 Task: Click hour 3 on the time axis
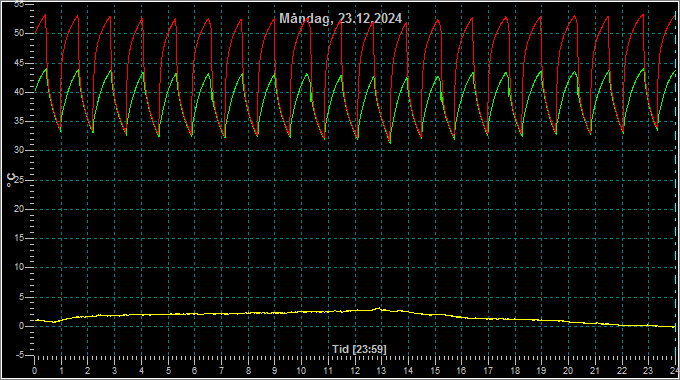(x=114, y=371)
